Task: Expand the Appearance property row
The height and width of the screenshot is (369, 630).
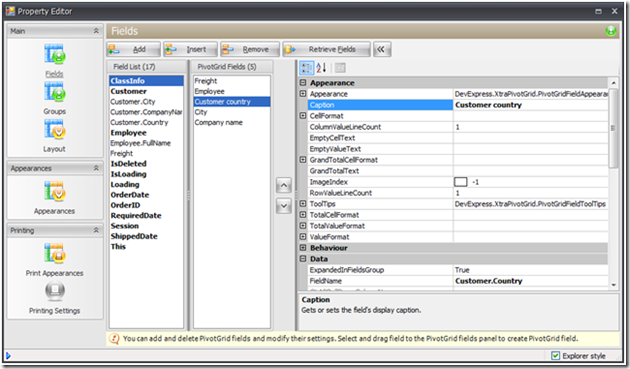Action: tap(303, 94)
